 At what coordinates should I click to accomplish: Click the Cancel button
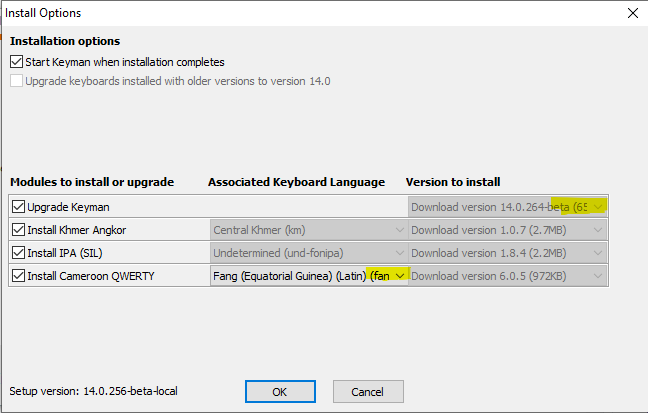click(x=368, y=392)
